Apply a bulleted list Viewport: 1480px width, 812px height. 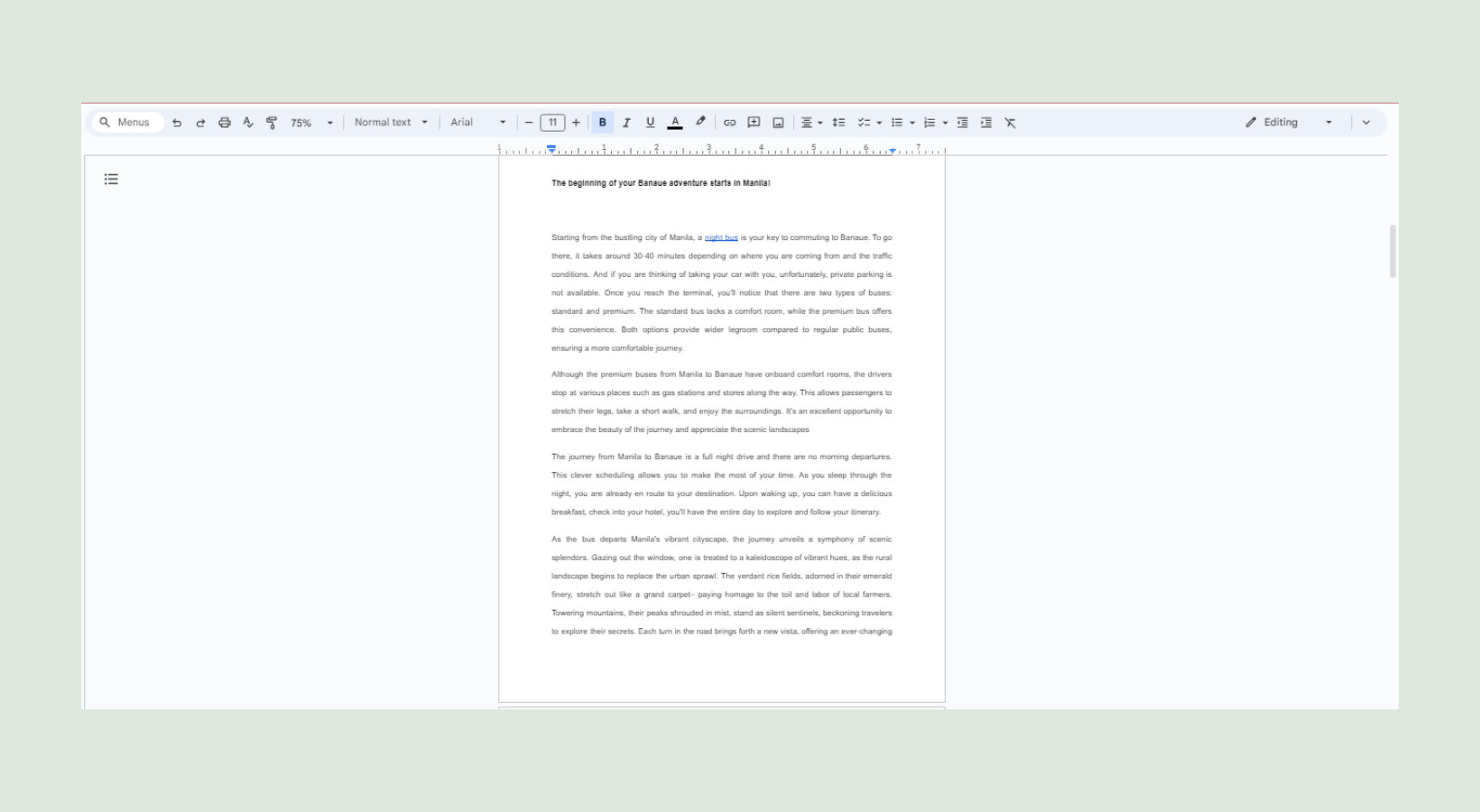pos(897,123)
